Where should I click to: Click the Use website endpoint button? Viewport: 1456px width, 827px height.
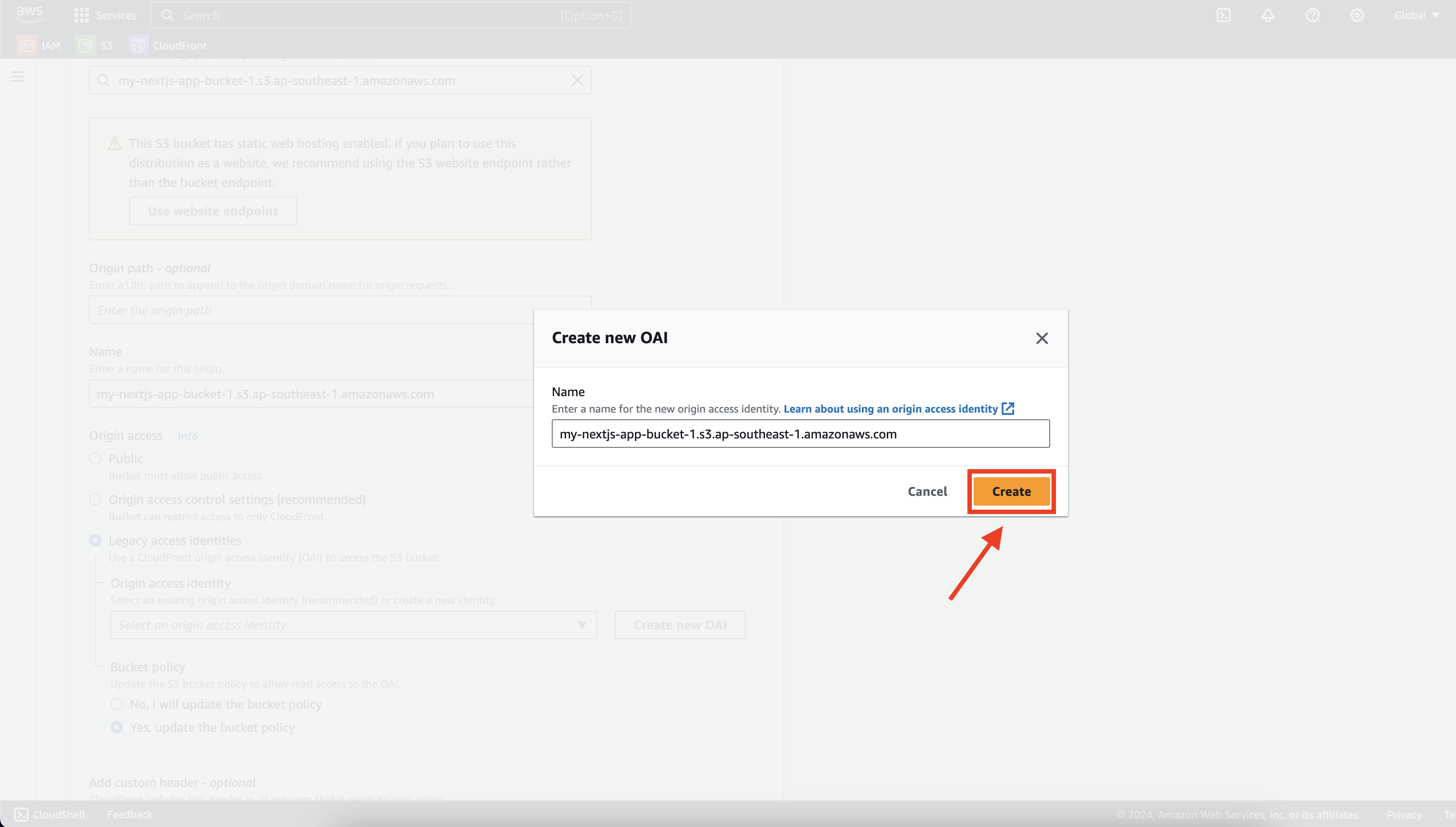213,211
